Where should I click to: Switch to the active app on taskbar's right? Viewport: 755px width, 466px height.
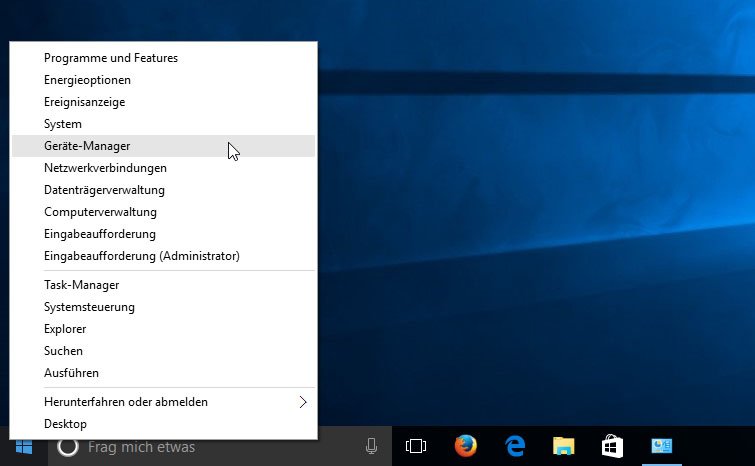(663, 447)
